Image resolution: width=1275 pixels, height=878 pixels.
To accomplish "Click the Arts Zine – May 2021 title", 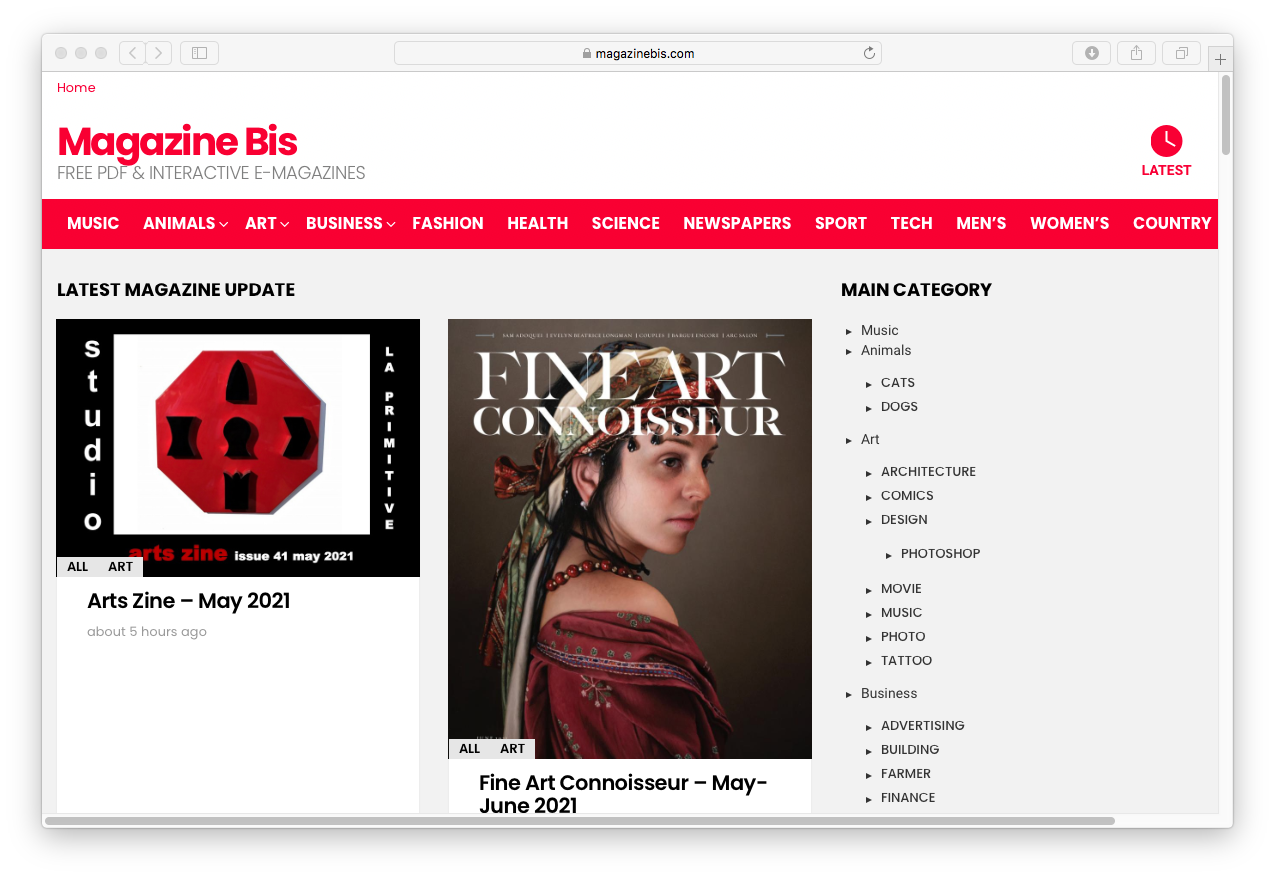I will (x=189, y=601).
